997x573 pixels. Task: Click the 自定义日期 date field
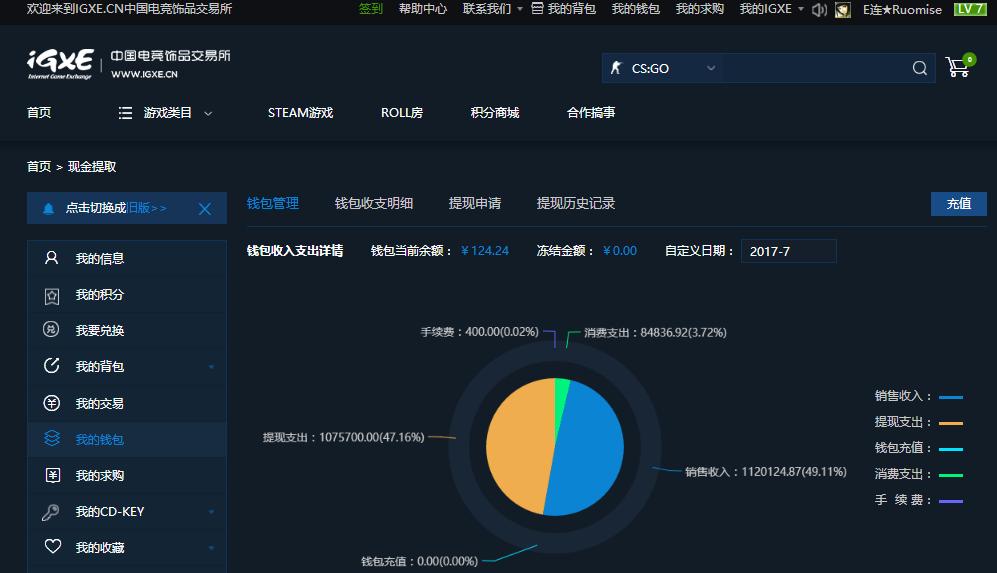click(x=788, y=251)
